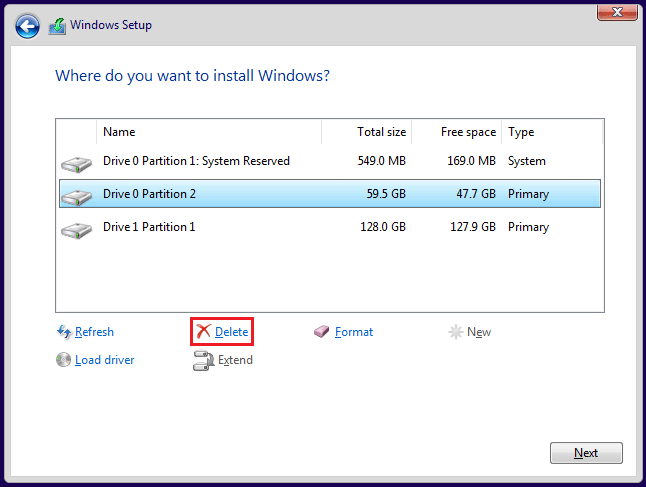Click the 549.0 MB total size value
The image size is (646, 487).
pyautogui.click(x=382, y=161)
